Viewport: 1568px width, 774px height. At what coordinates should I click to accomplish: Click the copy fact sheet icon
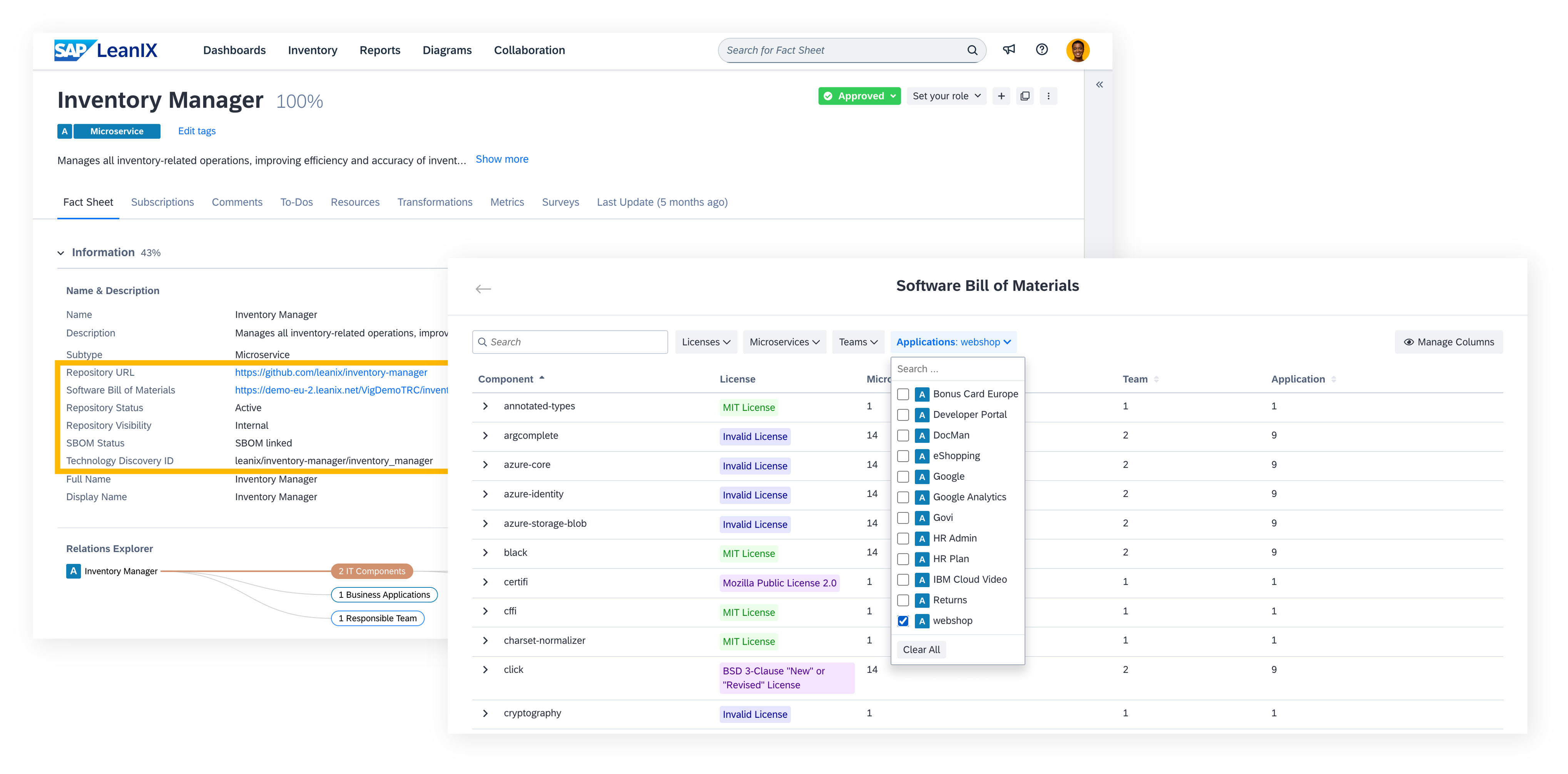tap(1025, 96)
